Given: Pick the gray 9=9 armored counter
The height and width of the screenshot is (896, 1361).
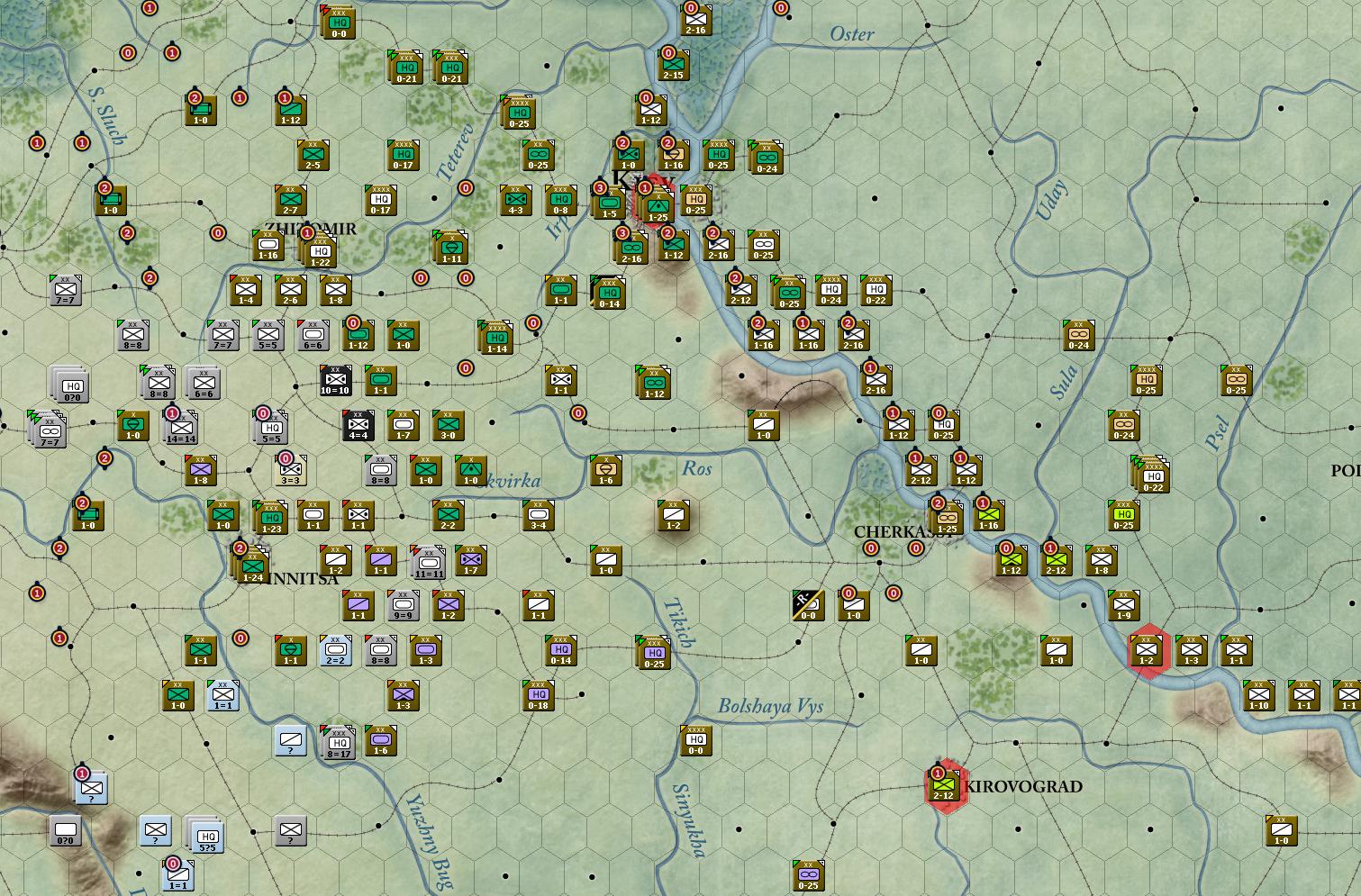Looking at the screenshot, I should [403, 605].
